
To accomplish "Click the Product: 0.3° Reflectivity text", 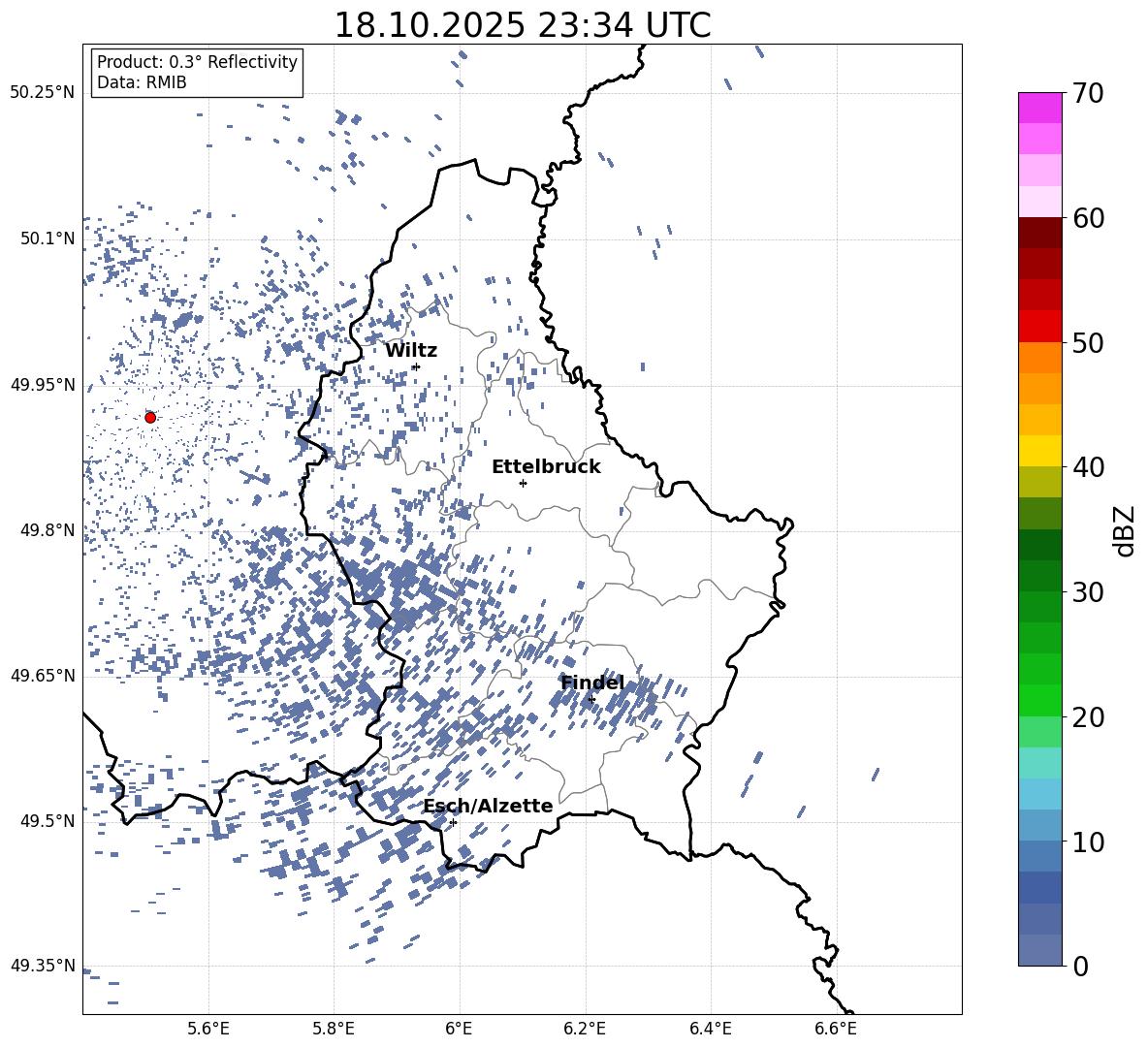I will (x=197, y=62).
